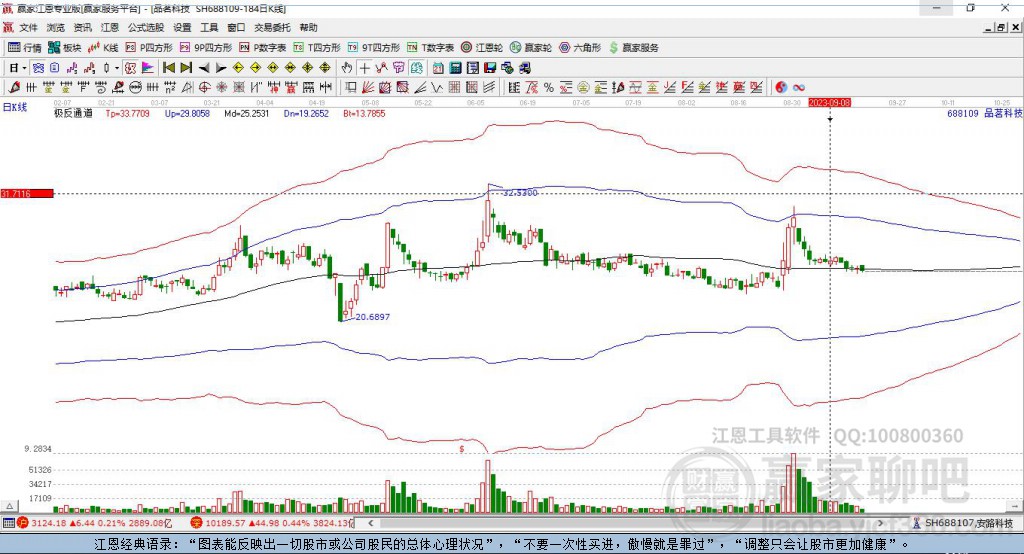Click the Bt=13.7855 indicator value
Screen dimensions: 1024x554
[x=364, y=113]
